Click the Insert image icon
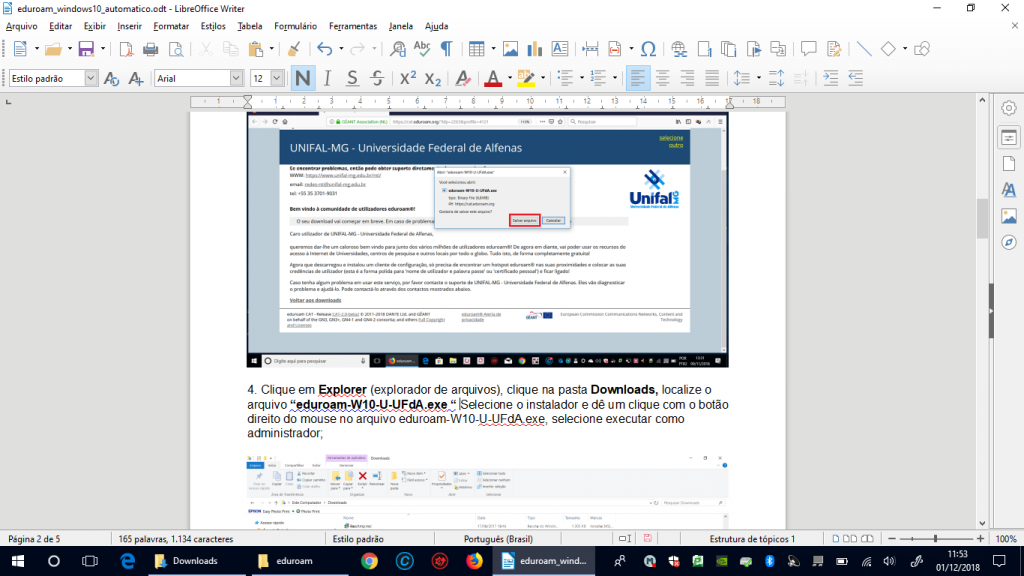Viewport: 1024px width, 576px height. [511, 49]
